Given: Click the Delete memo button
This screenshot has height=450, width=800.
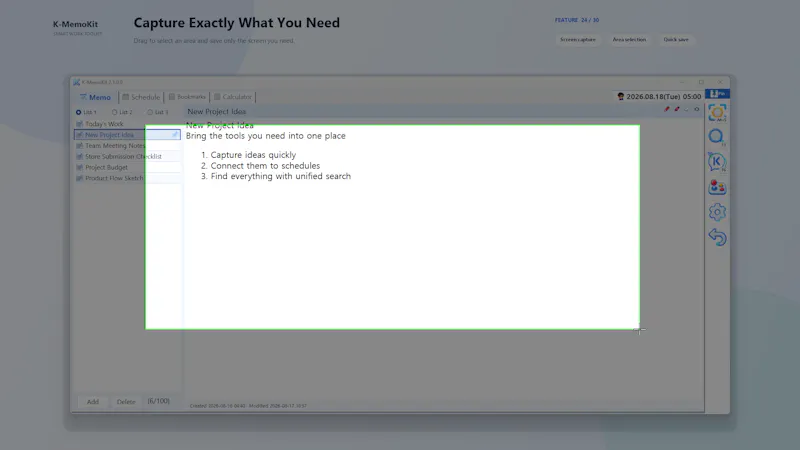Looking at the screenshot, I should point(126,402).
